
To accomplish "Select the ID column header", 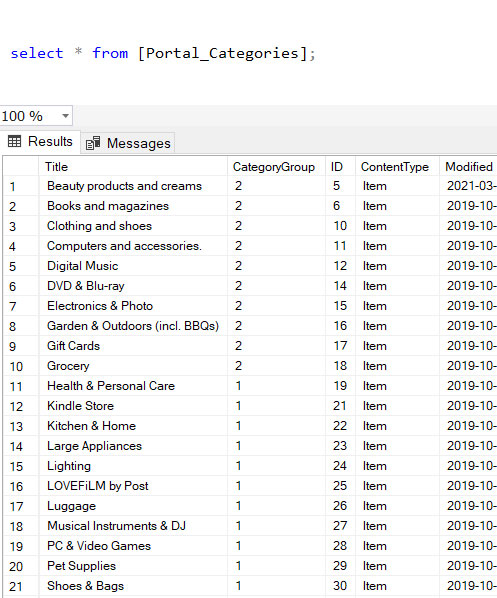I will point(341,167).
